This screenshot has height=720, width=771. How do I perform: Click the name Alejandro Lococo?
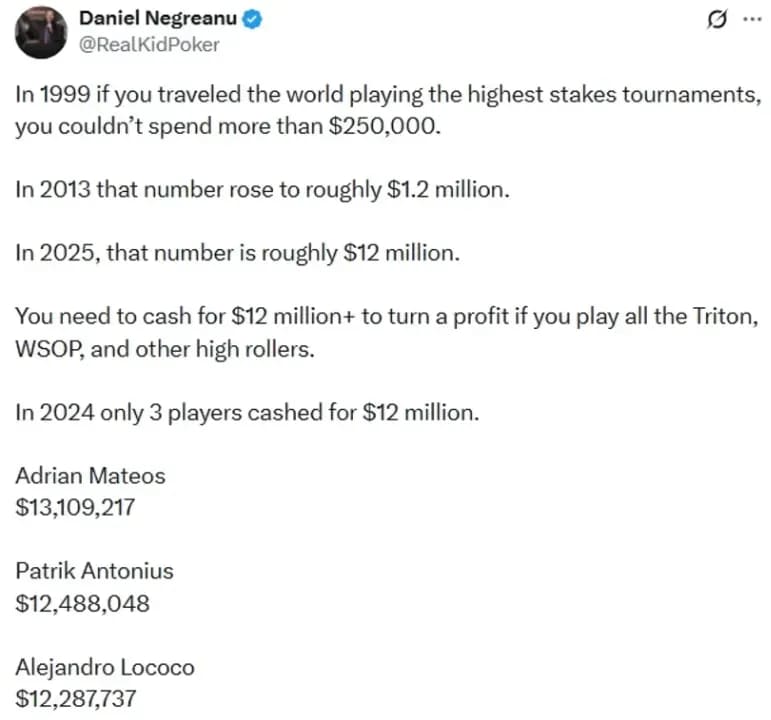[105, 667]
